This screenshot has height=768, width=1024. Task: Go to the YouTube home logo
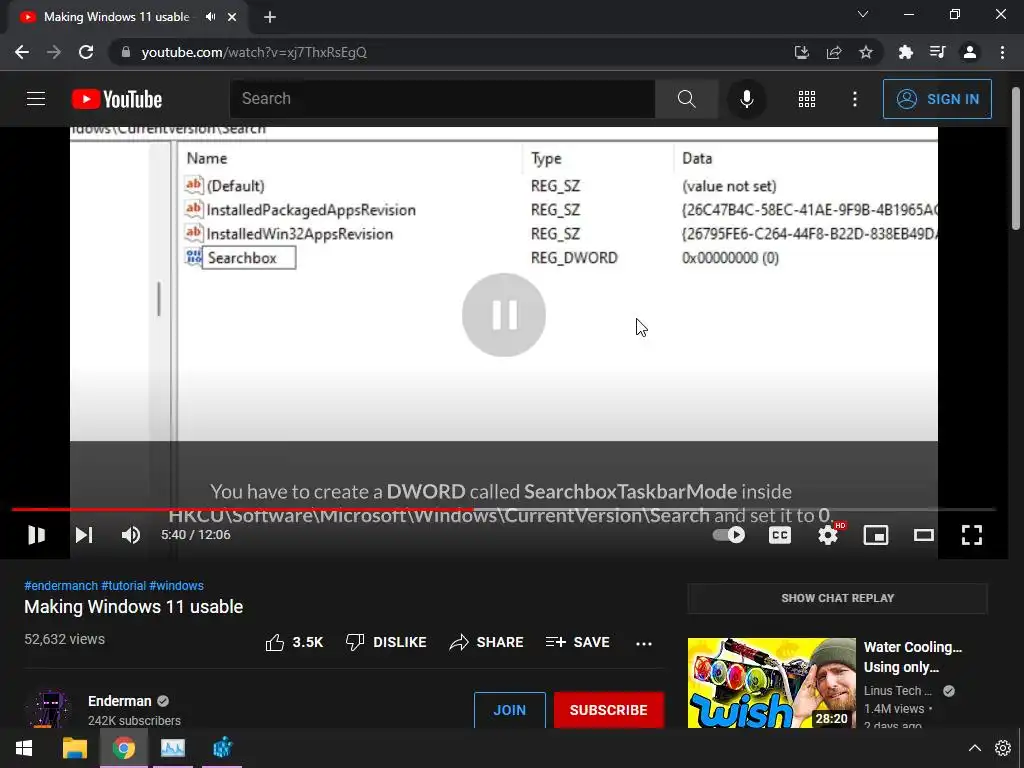117,99
